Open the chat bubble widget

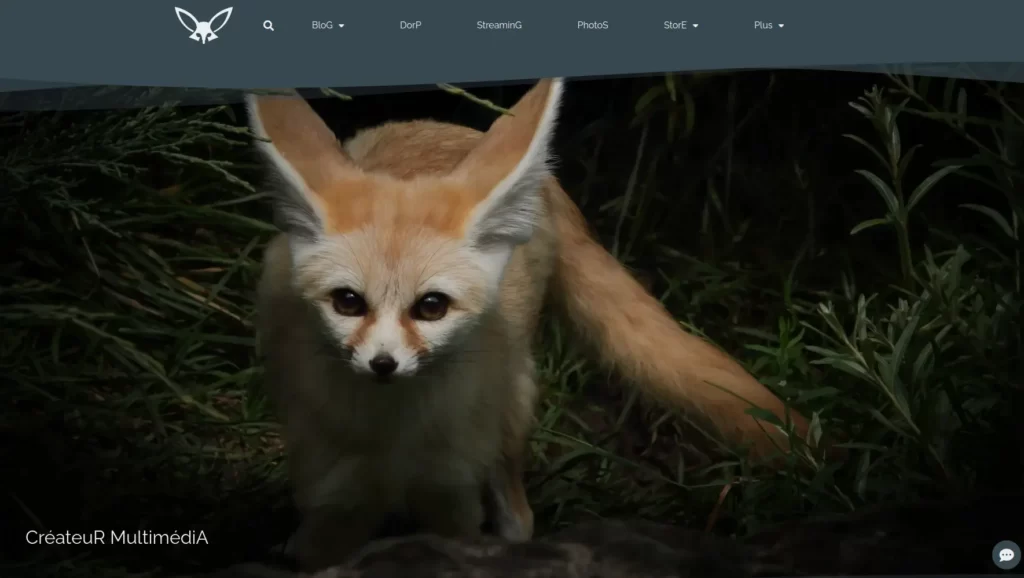click(x=1006, y=555)
